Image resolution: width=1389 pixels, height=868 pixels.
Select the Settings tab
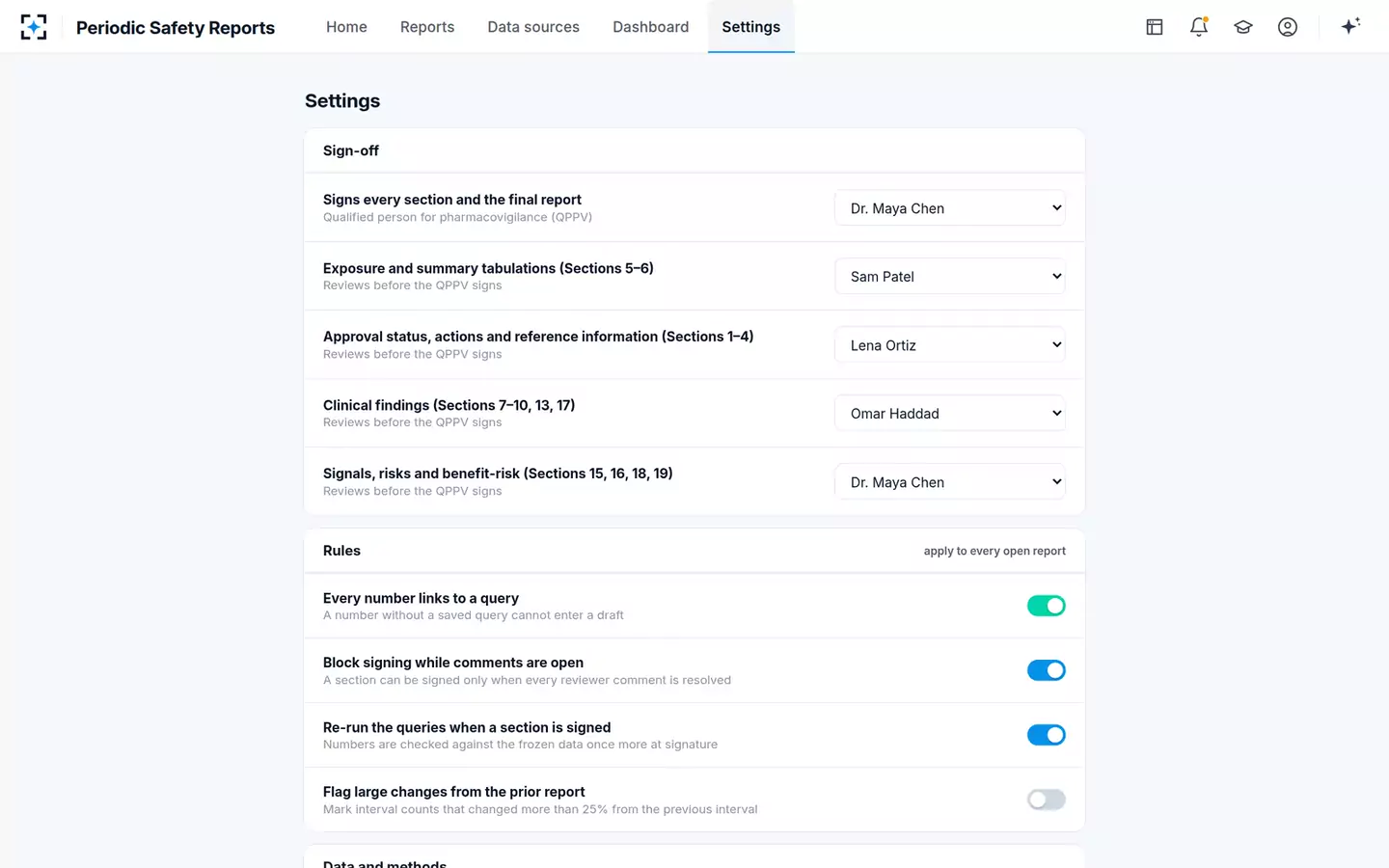(751, 27)
